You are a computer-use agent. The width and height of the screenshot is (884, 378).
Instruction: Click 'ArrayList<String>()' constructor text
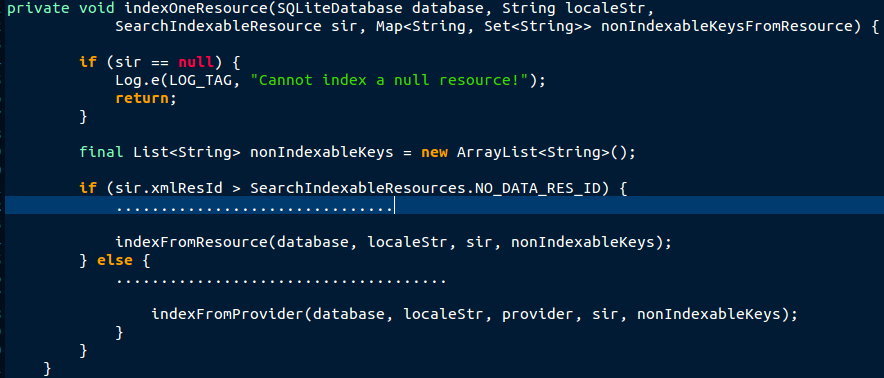pos(542,152)
